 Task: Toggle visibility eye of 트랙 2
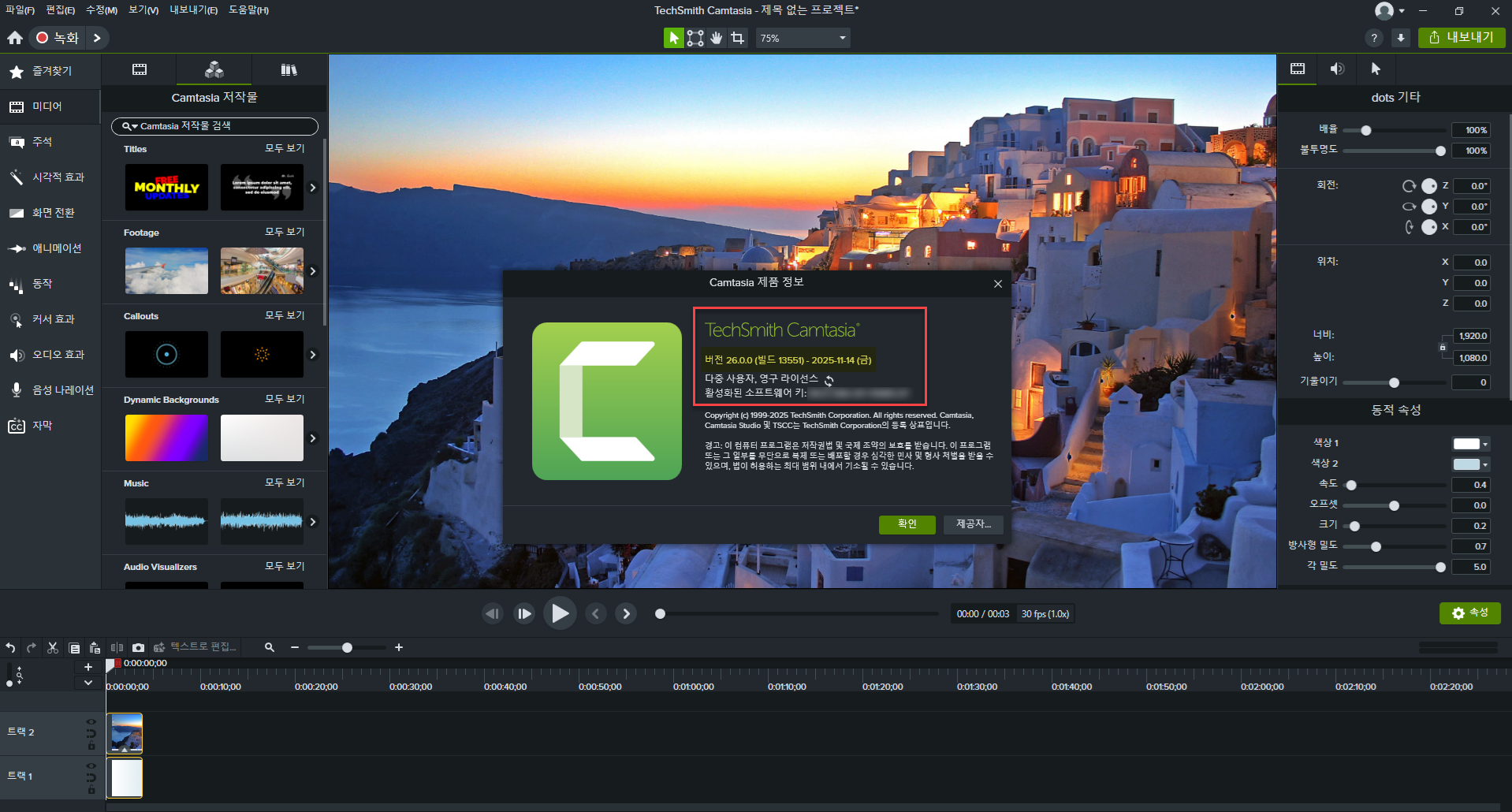point(91,721)
